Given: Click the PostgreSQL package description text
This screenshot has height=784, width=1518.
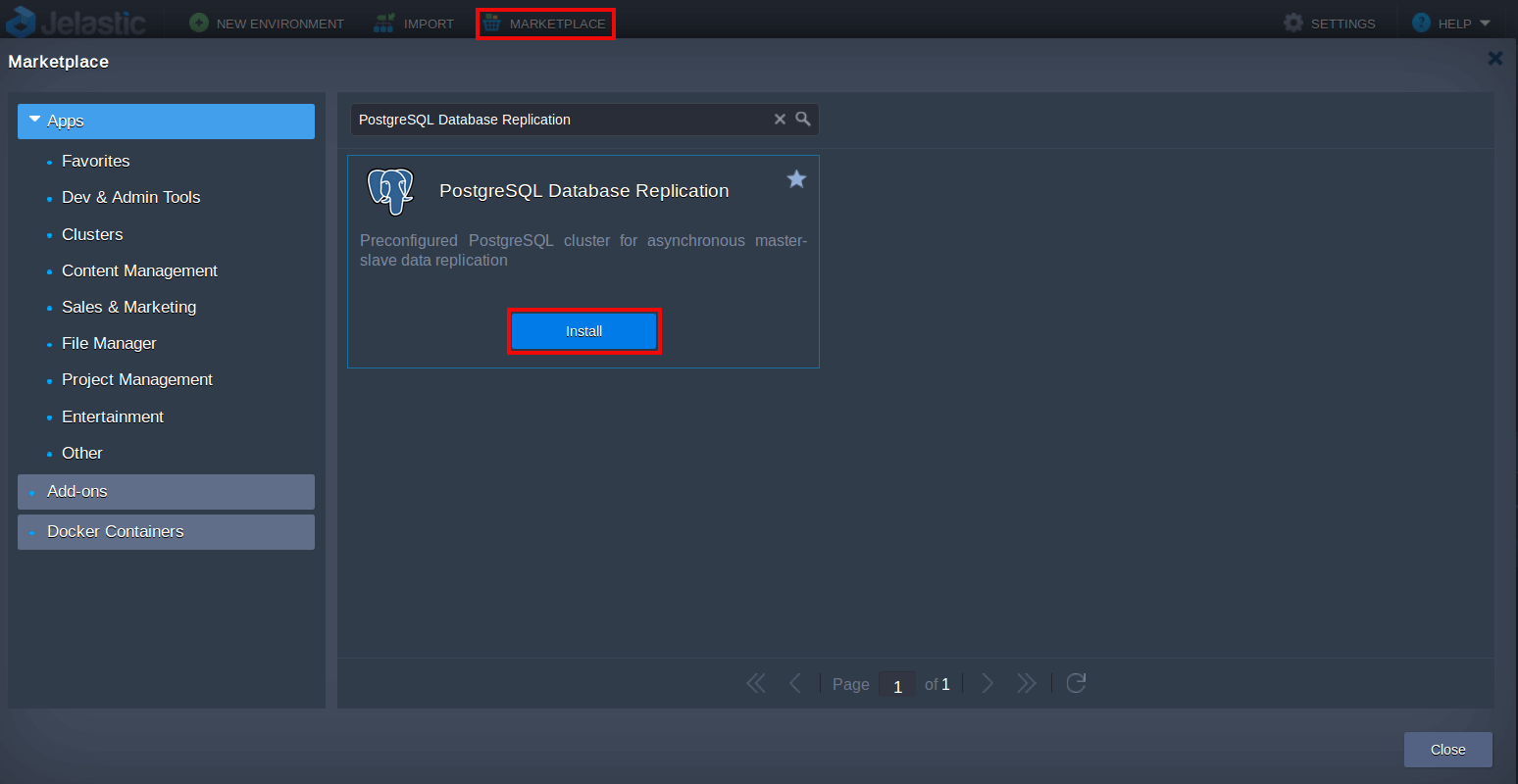Looking at the screenshot, I should click(x=583, y=250).
